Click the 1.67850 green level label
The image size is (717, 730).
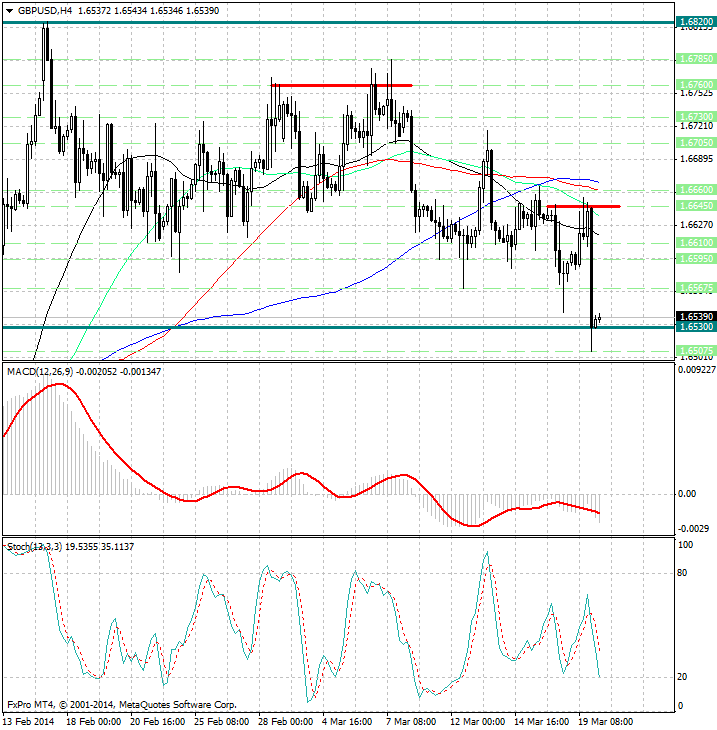[695, 59]
